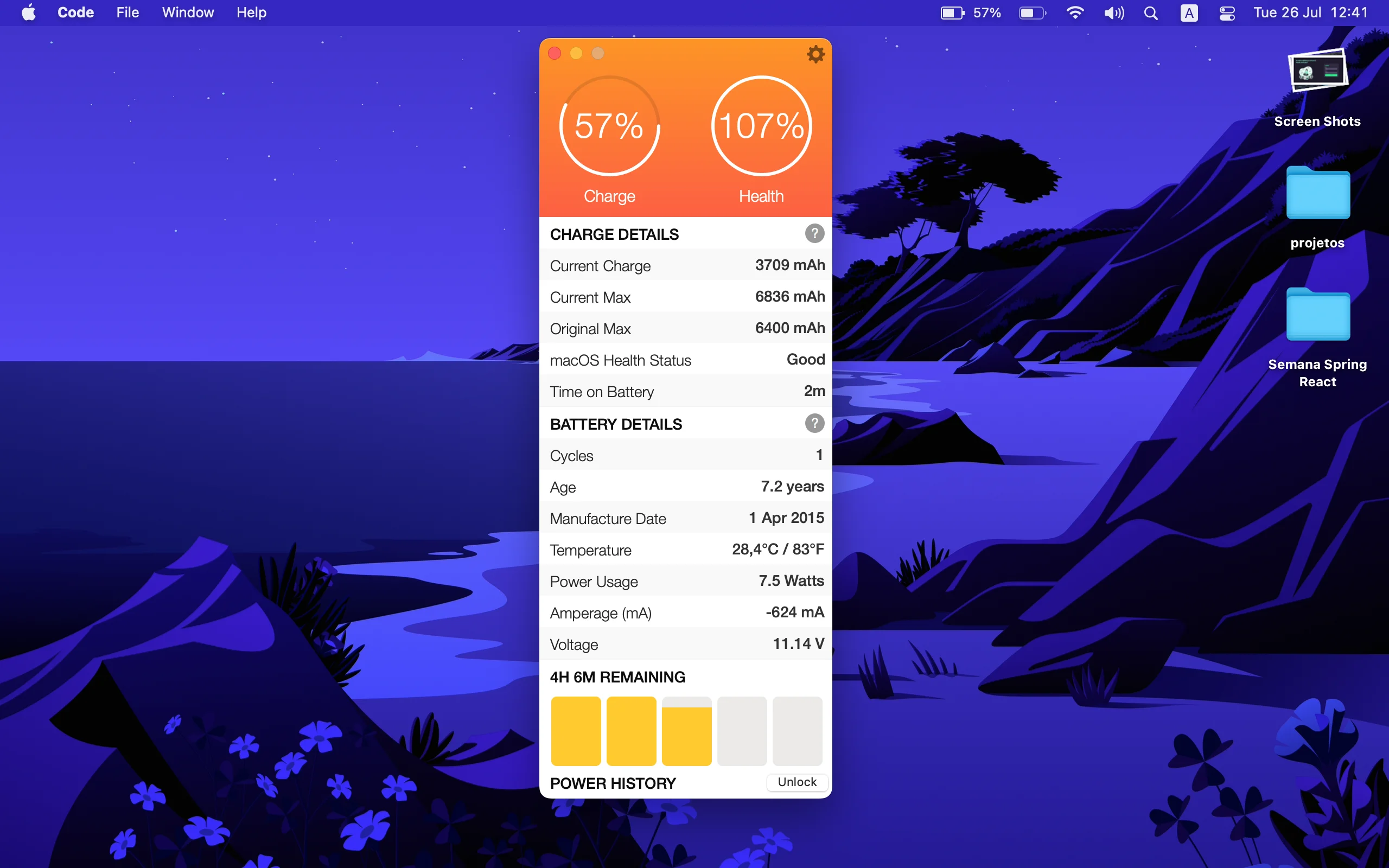Open the Apple menu
Image resolution: width=1389 pixels, height=868 pixels.
point(29,12)
